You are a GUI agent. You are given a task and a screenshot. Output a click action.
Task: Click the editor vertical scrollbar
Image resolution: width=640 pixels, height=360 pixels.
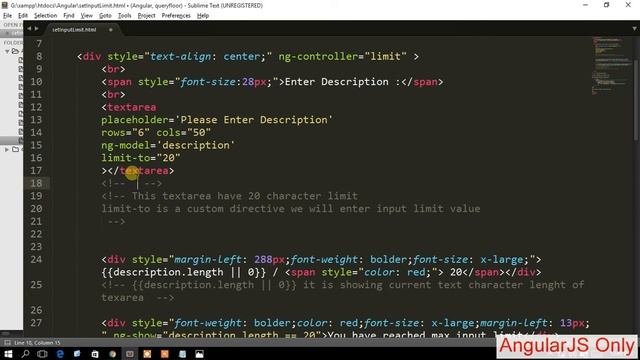coord(637,100)
